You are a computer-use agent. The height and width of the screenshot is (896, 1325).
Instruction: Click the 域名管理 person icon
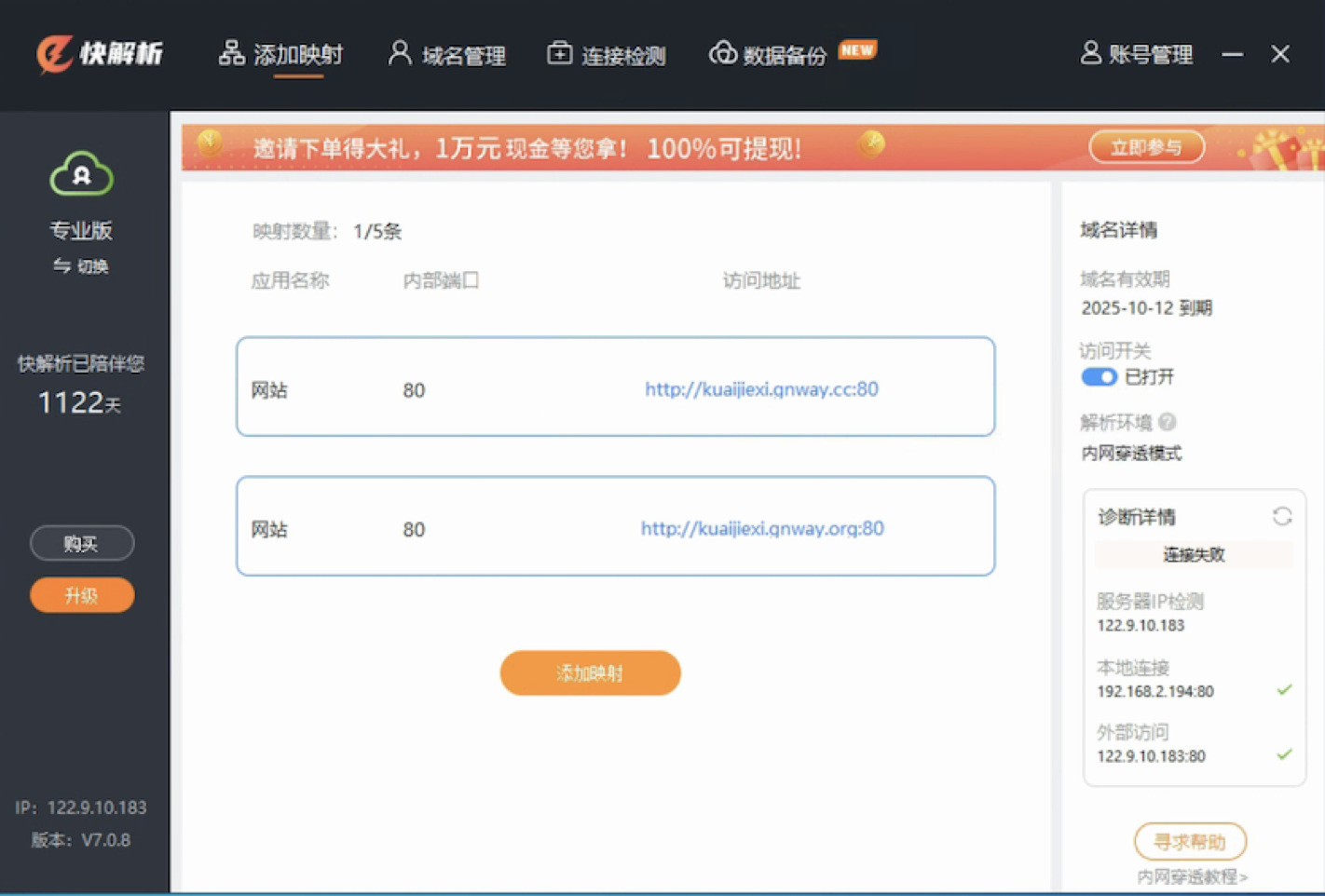pos(400,53)
